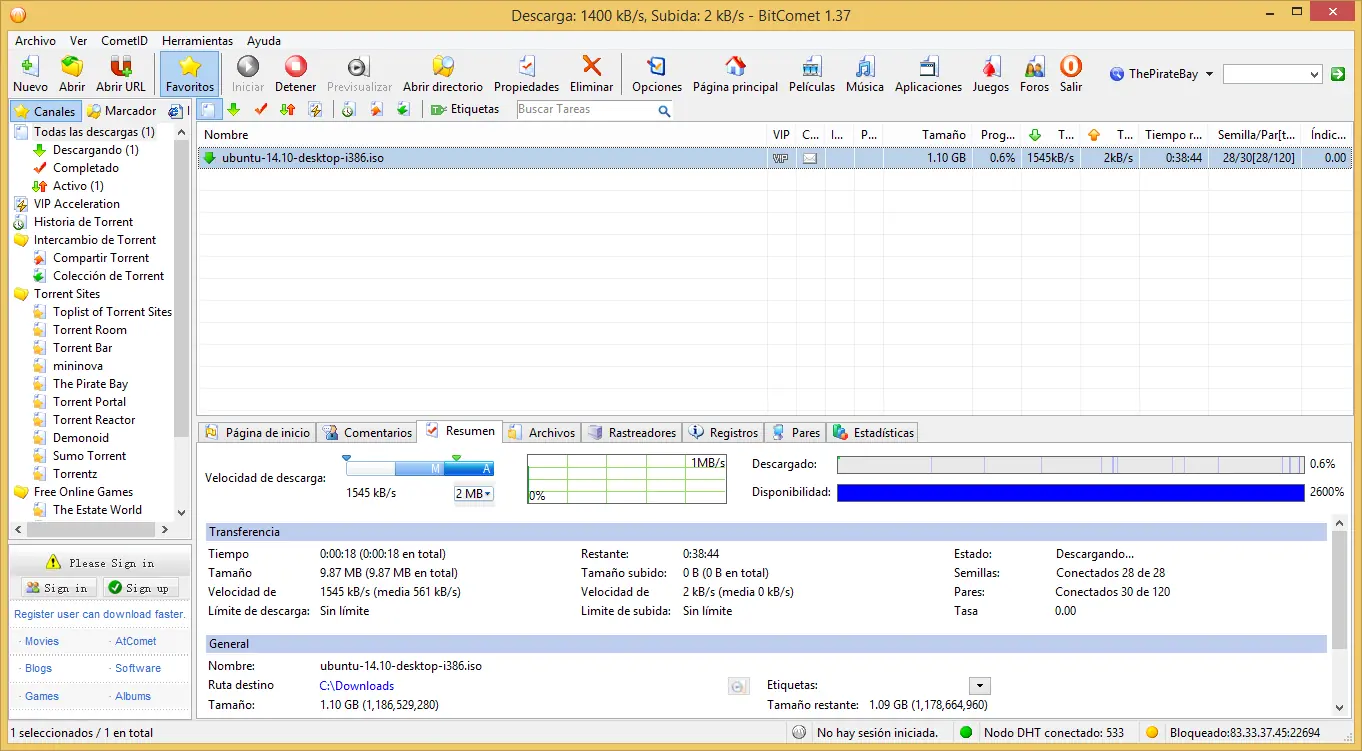Select The Pirate Bay in the sidebar tree
Image resolution: width=1362 pixels, height=751 pixels.
tap(90, 384)
